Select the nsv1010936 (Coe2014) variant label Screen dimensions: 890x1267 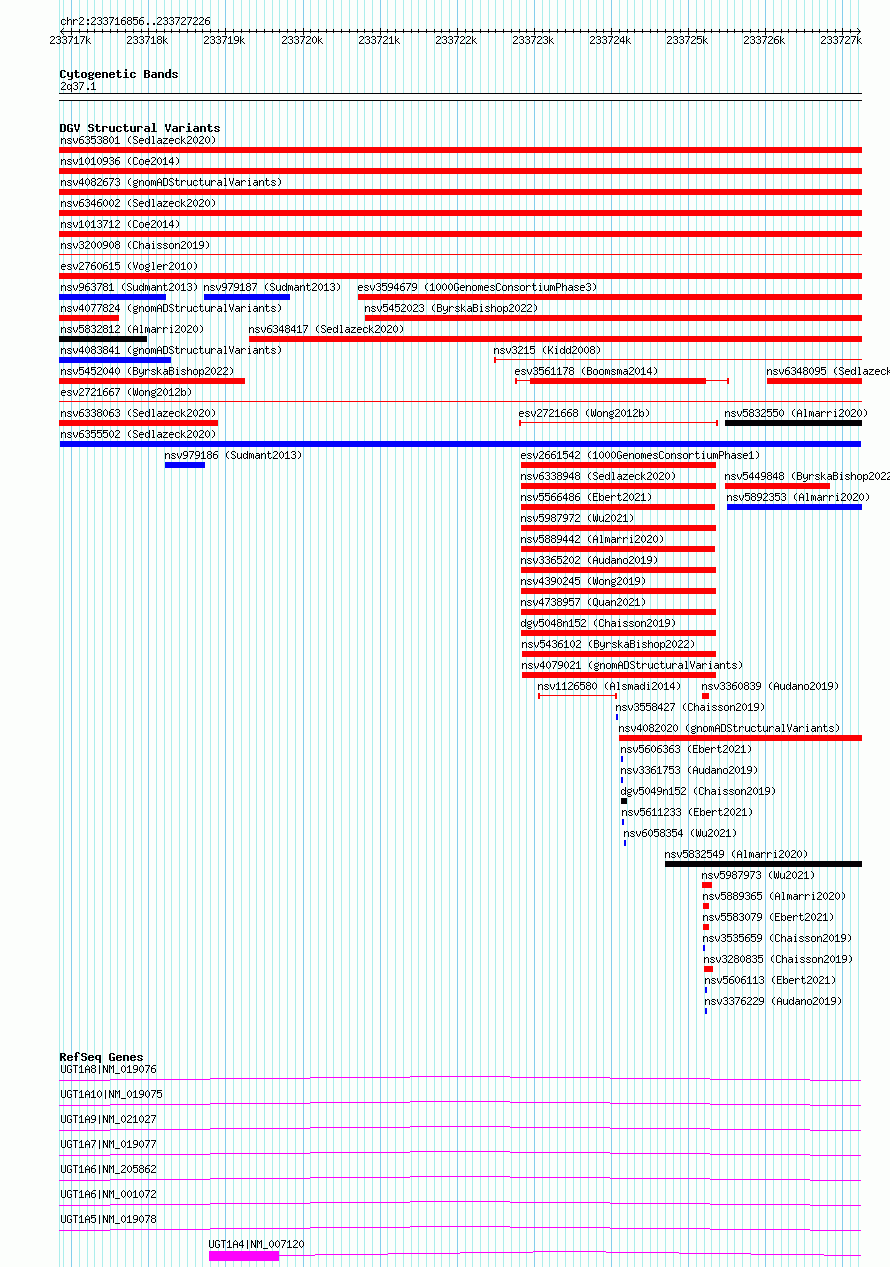120,161
